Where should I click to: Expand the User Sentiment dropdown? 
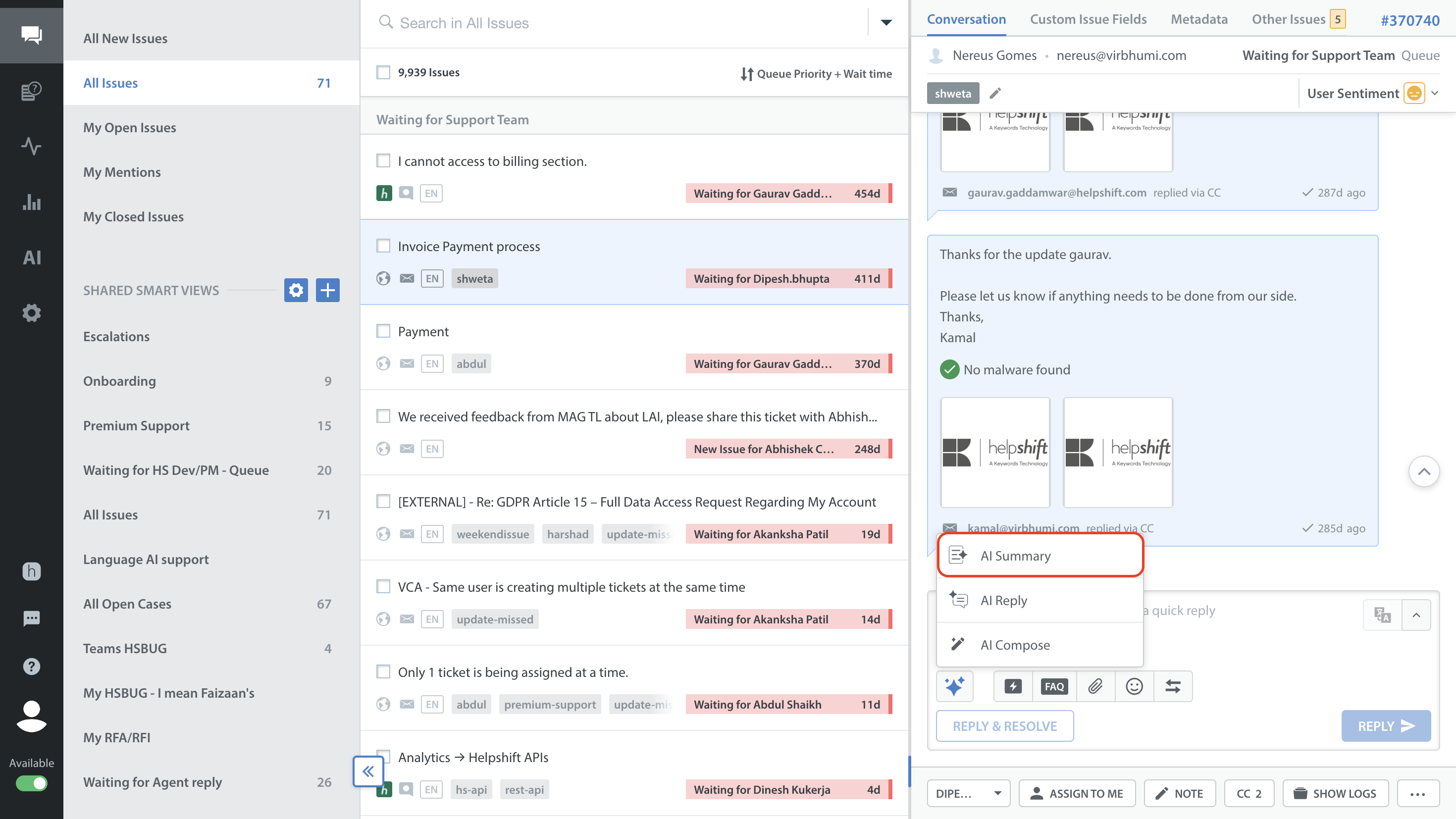point(1435,93)
